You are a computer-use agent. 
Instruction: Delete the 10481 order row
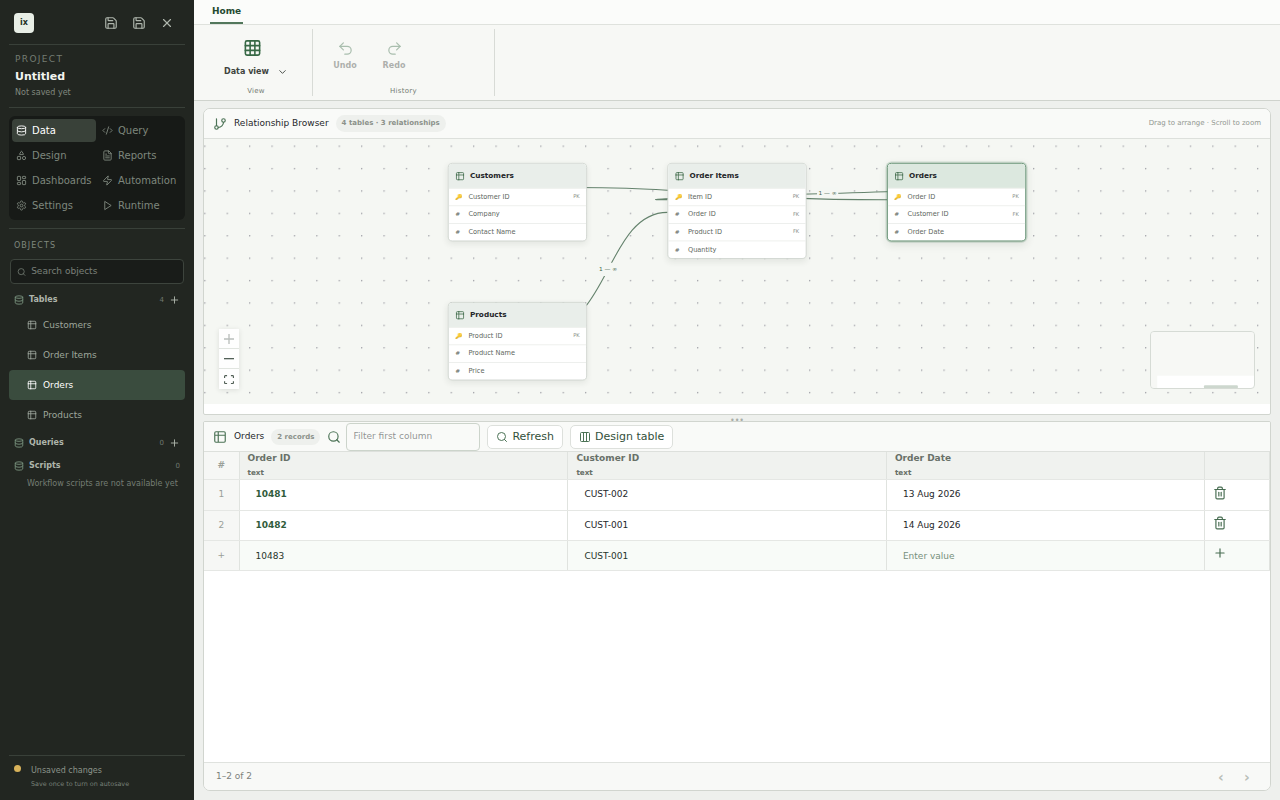coord(1219,493)
